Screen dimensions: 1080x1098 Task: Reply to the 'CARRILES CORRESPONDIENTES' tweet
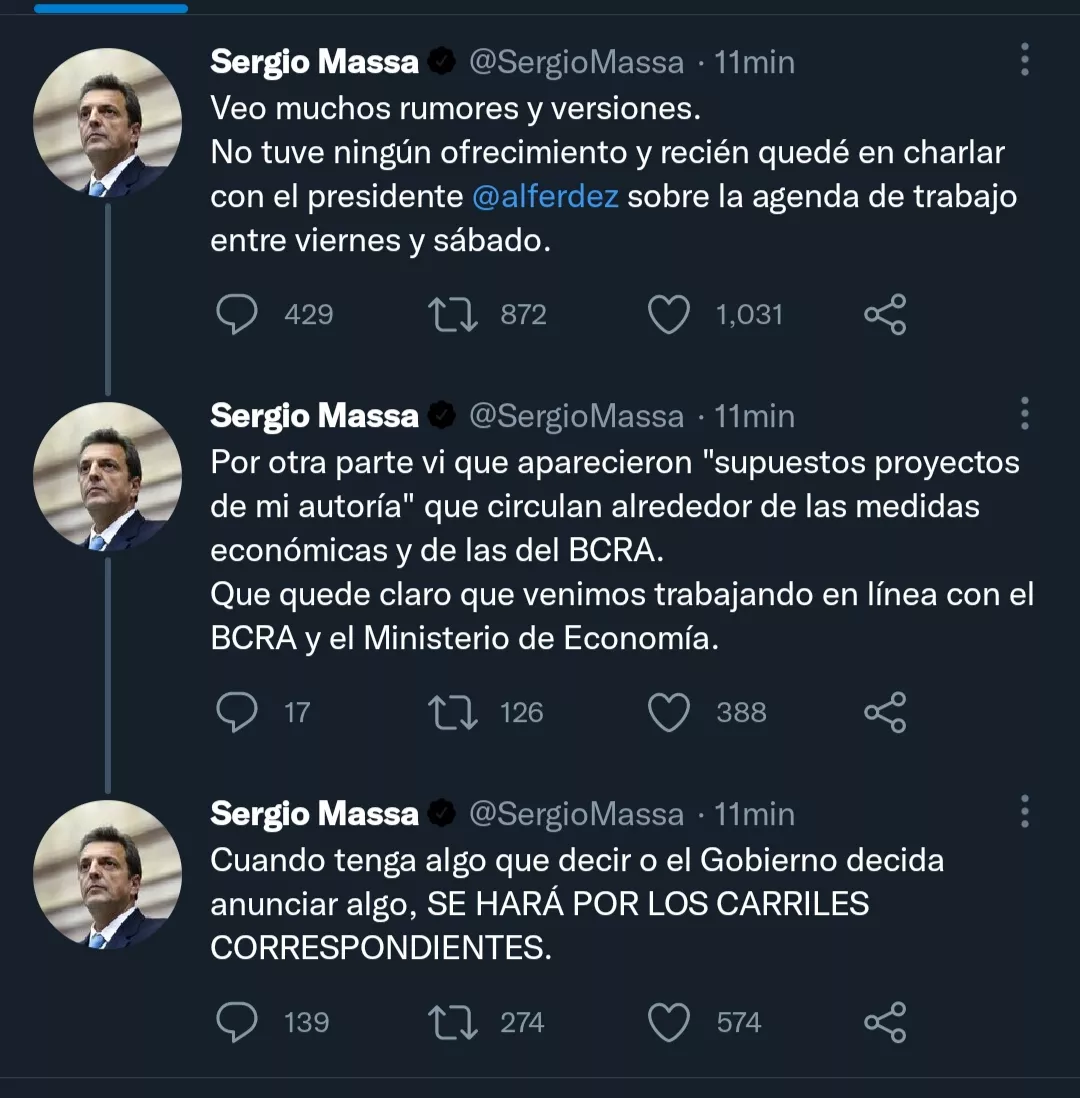(238, 1022)
